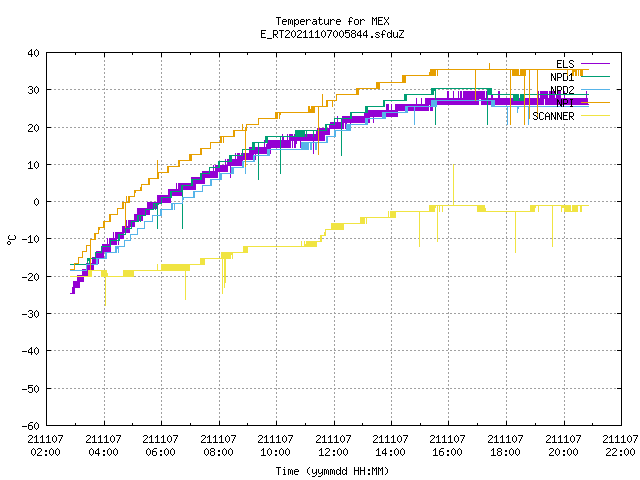Screen dimensions: 640x480
Task: Click the x-axis tick label 211107 10:00
Action: [x=276, y=446]
